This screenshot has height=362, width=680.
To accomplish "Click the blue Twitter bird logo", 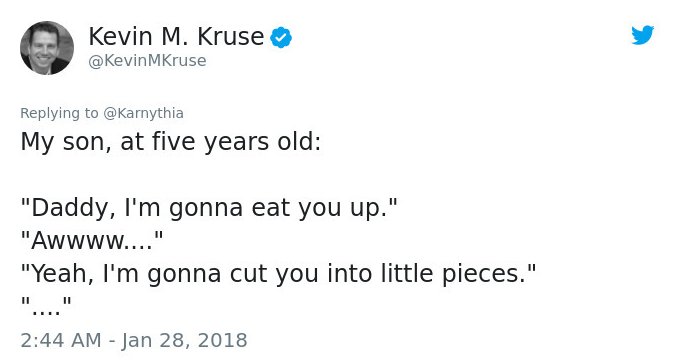I will coord(642,35).
